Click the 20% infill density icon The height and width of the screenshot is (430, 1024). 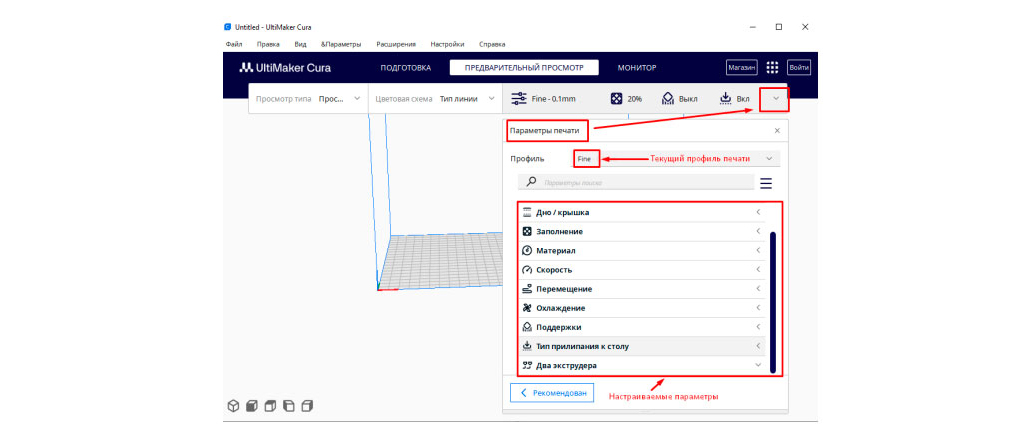tap(617, 99)
